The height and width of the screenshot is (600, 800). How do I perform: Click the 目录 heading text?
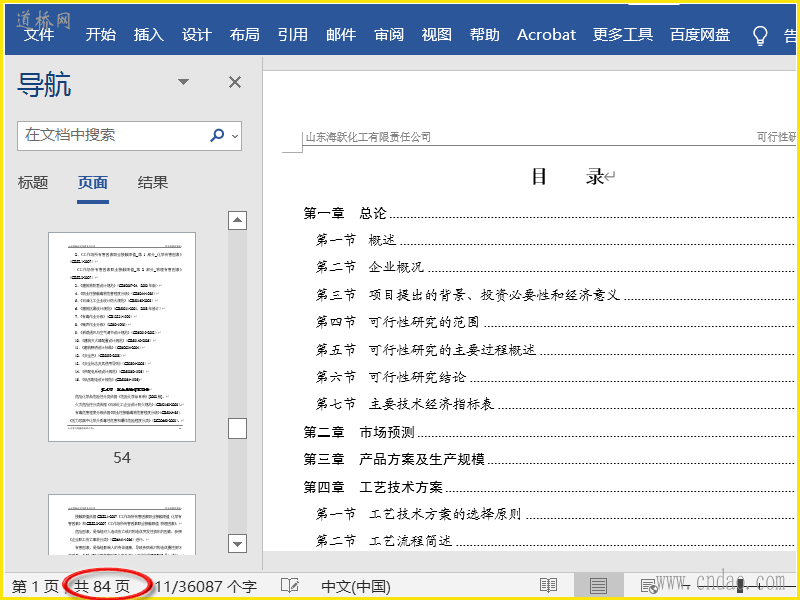pos(567,177)
